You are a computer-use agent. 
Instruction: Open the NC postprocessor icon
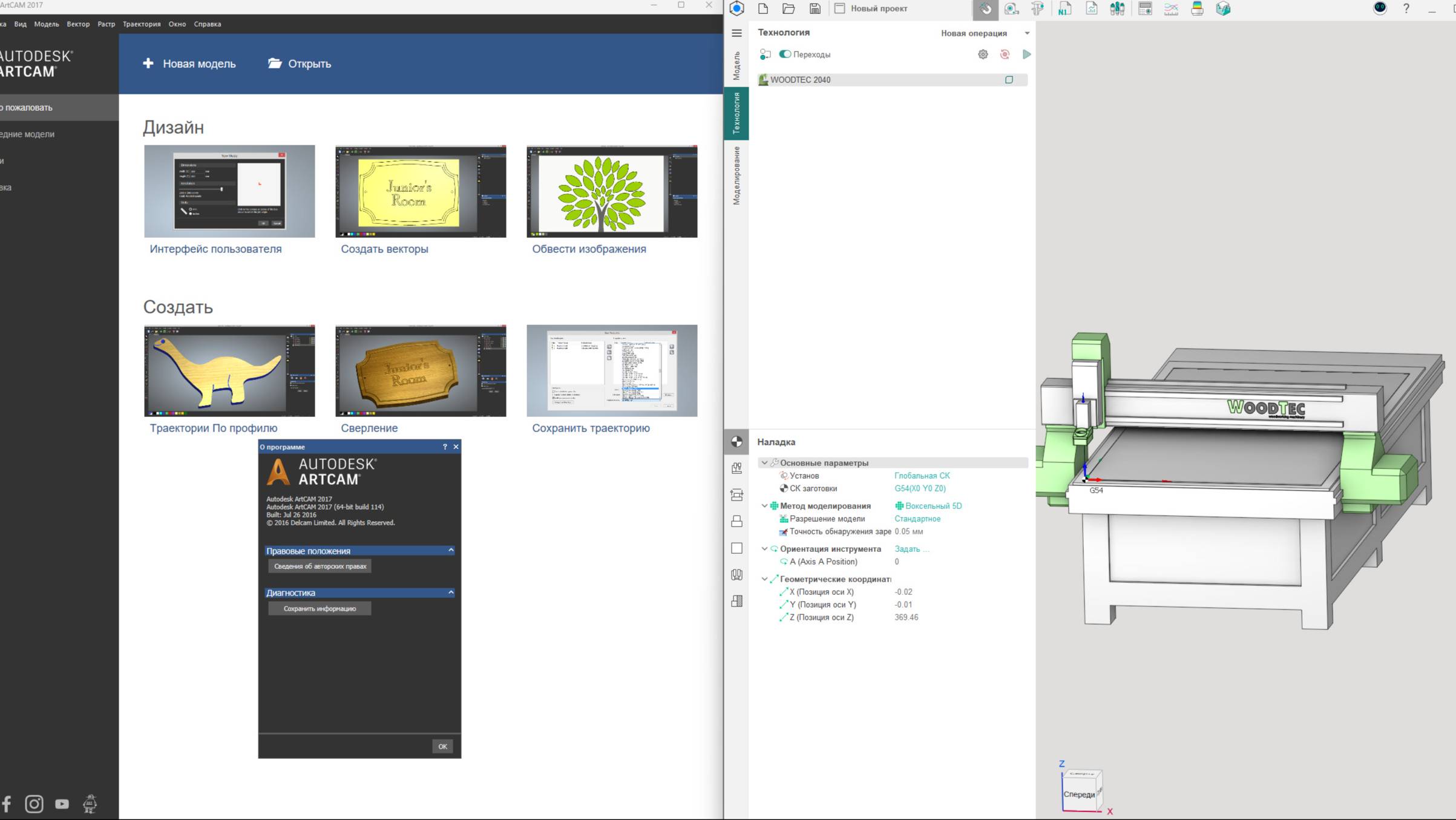(x=1064, y=8)
